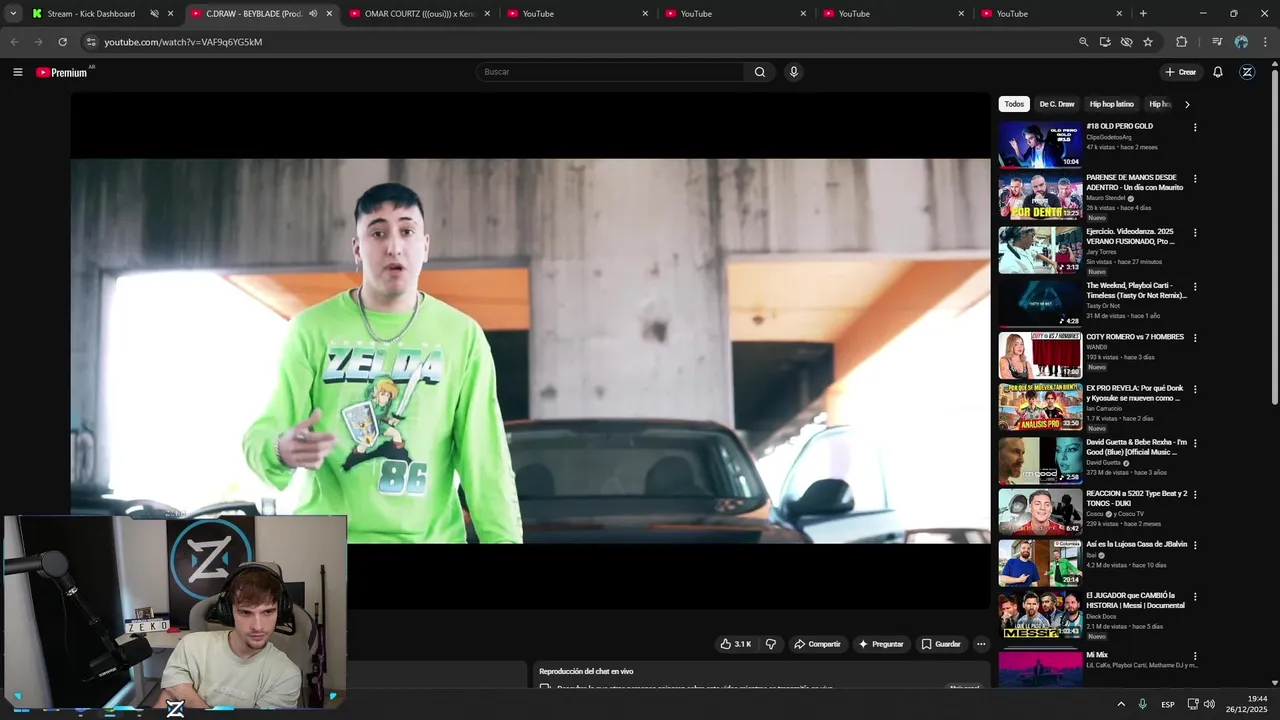Image resolution: width=1280 pixels, height=720 pixels.
Task: Open Messi documentary thumbnail
Action: 1040,615
